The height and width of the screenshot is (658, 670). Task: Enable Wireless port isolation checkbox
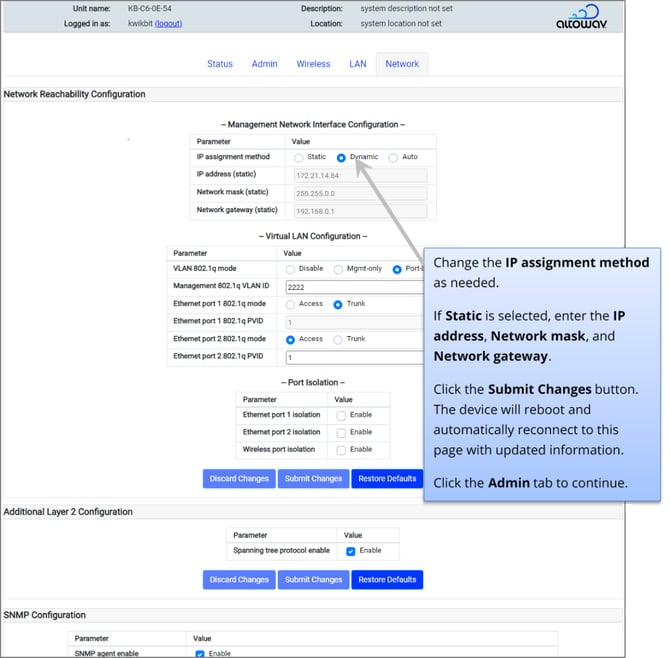pos(341,450)
